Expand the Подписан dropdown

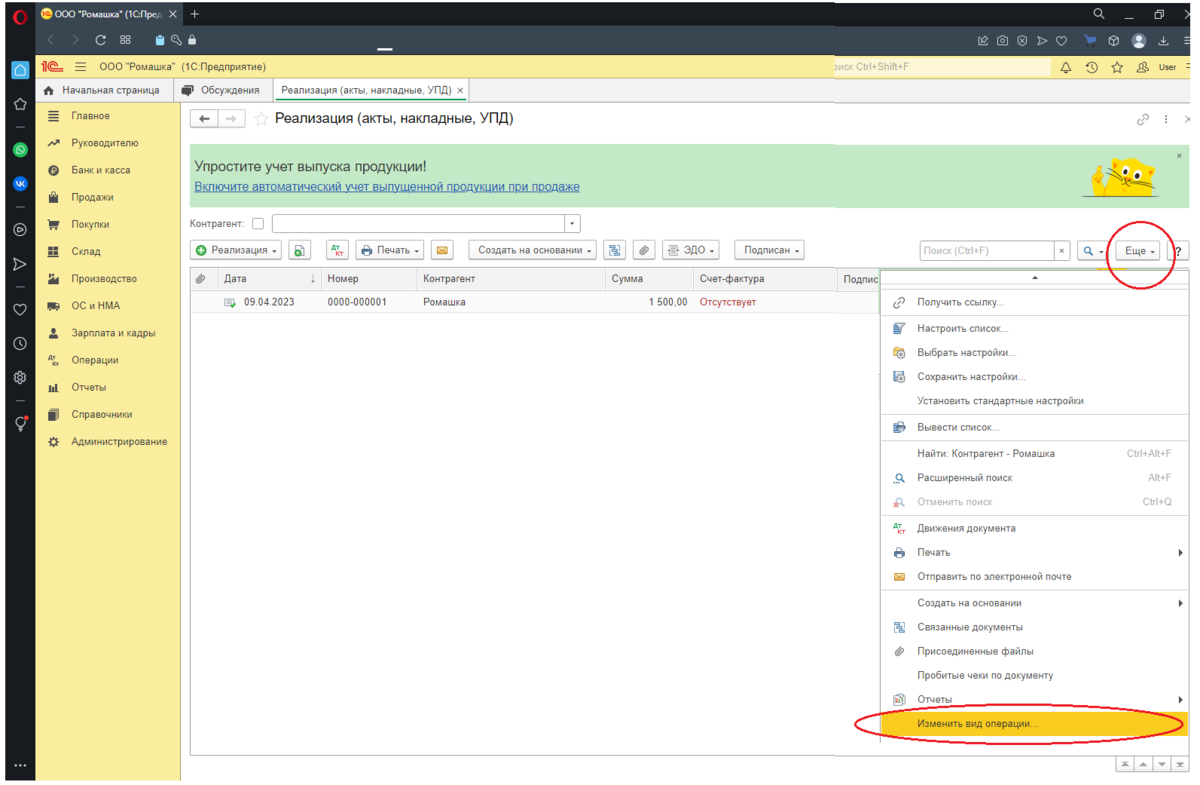(x=770, y=250)
